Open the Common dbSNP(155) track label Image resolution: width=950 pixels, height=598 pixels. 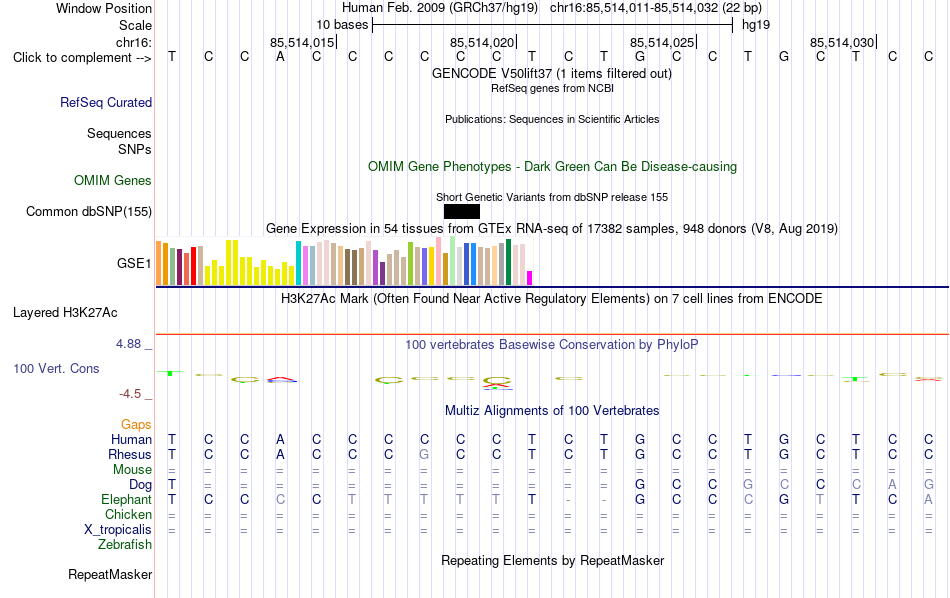point(88,211)
